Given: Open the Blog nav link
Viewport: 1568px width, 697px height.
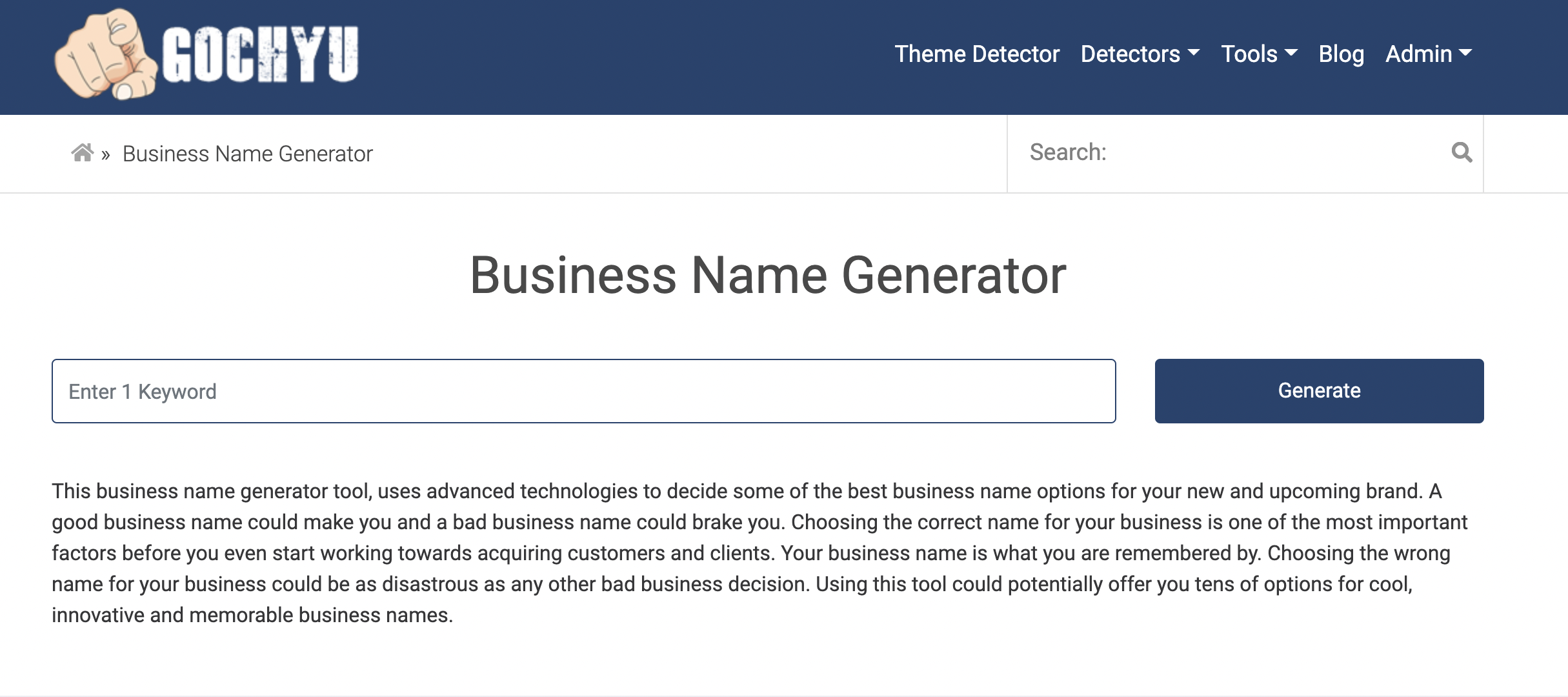Looking at the screenshot, I should point(1341,54).
